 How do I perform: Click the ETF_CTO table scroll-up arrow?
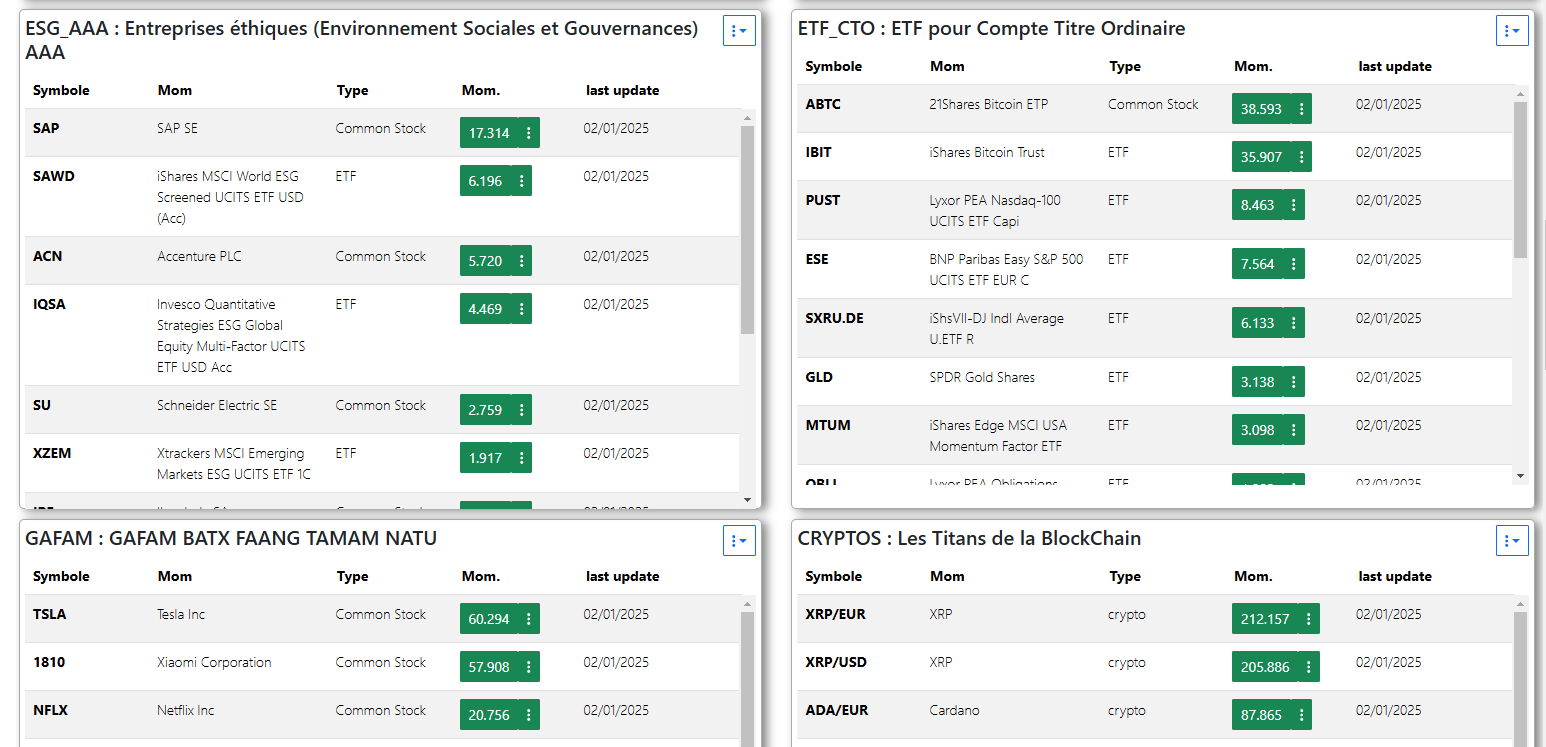click(1520, 93)
